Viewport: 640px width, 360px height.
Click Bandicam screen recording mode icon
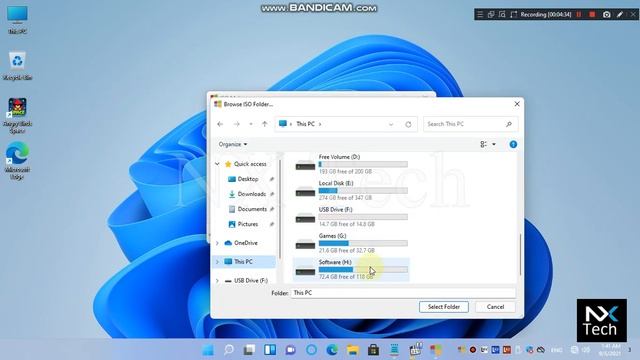click(x=491, y=15)
